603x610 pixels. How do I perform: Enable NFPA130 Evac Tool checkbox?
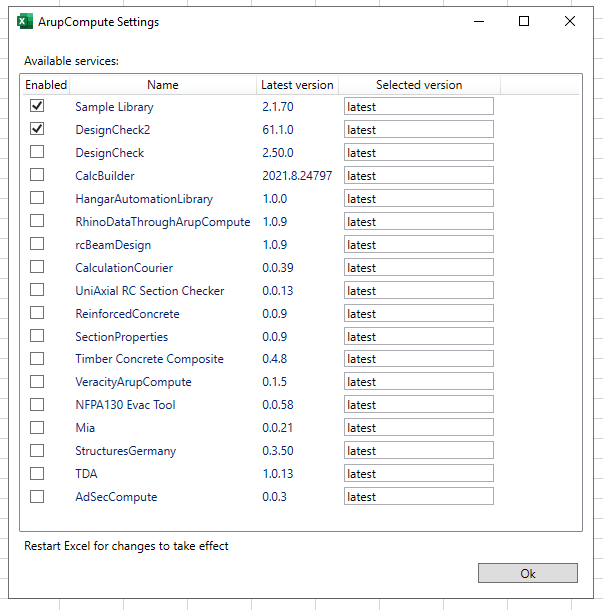[x=37, y=405]
